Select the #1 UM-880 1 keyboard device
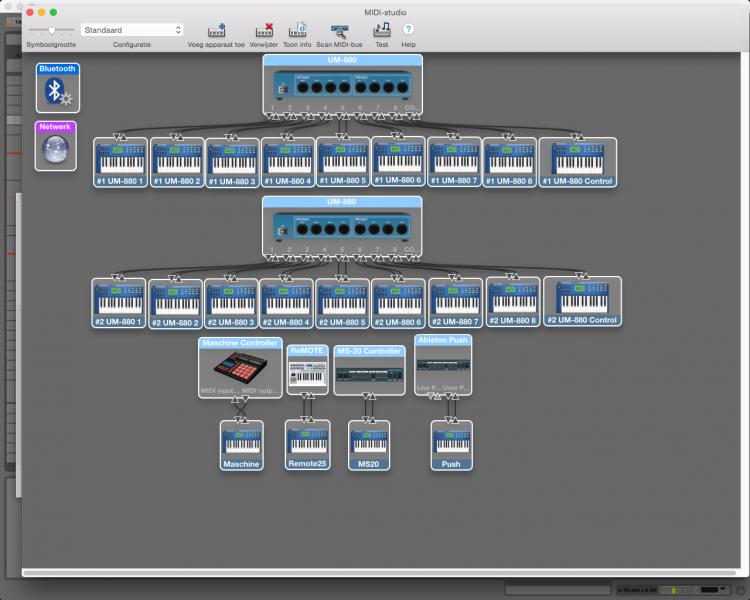This screenshot has width=750, height=600. [121, 163]
